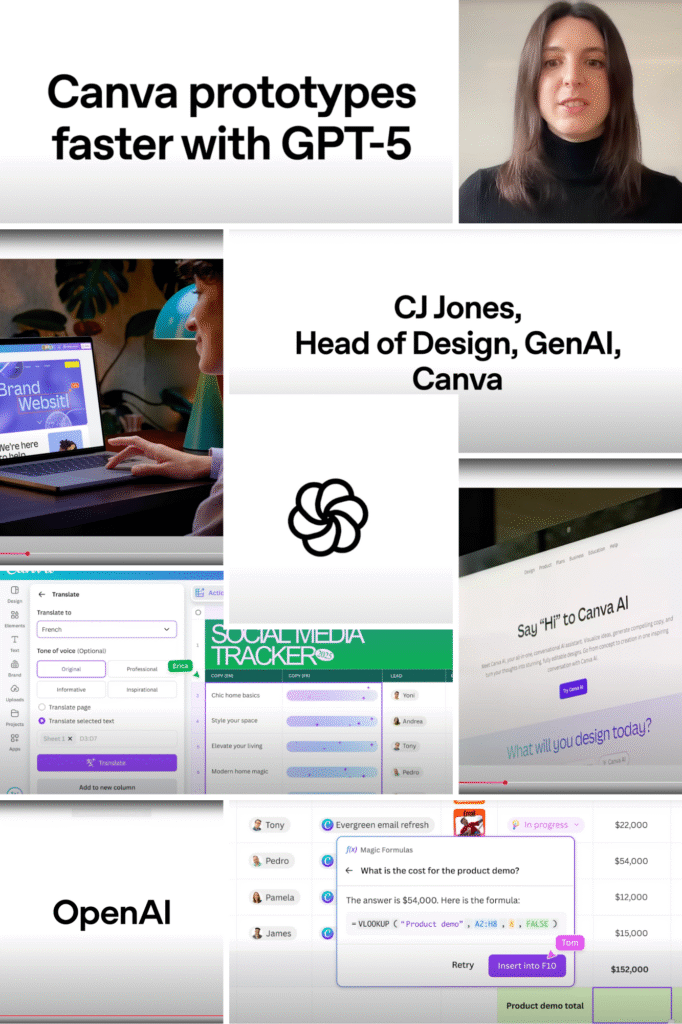The height and width of the screenshot is (1024, 682).
Task: Click Pedro's avatar in Social Media Tracker
Action: pyautogui.click(x=397, y=772)
